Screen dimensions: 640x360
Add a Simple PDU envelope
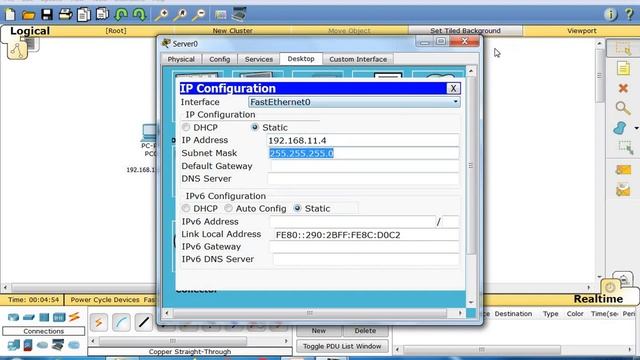[623, 169]
